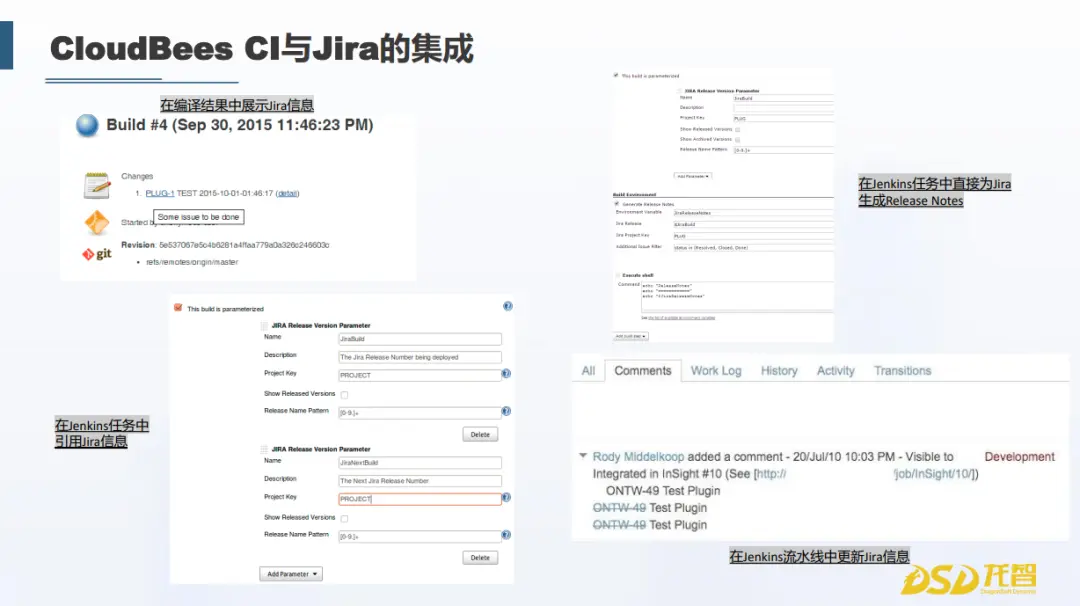Click the http:// link in the comment
Screen dimensions: 1080x606
[x=771, y=474]
